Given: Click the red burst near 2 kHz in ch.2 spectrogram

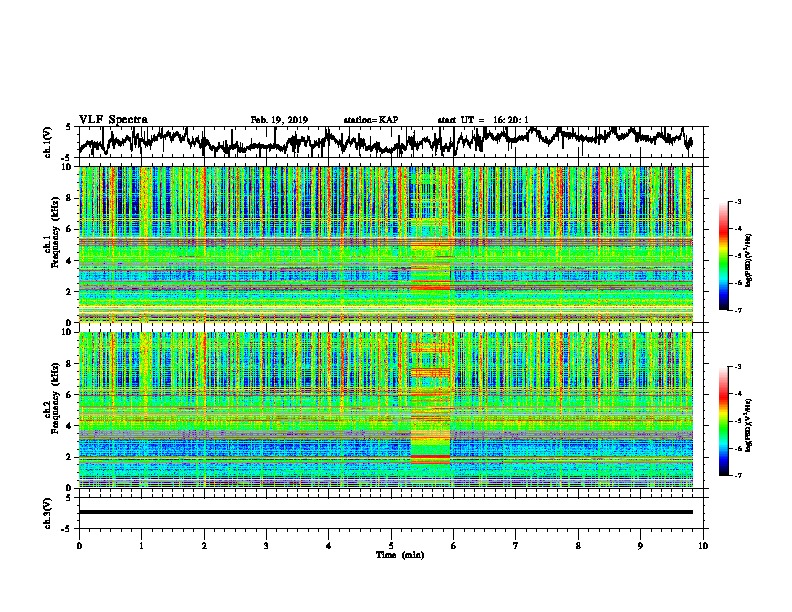Looking at the screenshot, I should 430,458.
